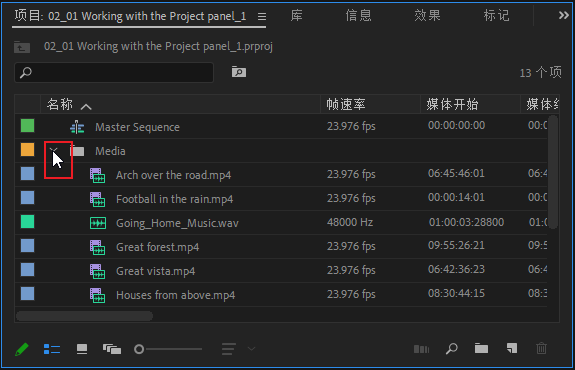Viewport: 575px width, 370px height.
Task: Toggle the green pencil read/write lock
Action: point(22,349)
